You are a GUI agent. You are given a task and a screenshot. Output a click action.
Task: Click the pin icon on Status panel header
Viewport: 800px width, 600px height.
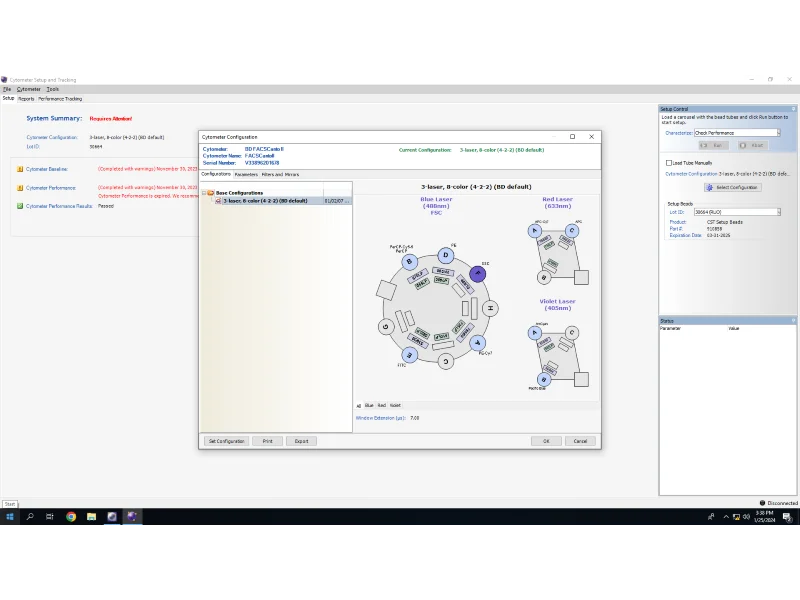793,320
